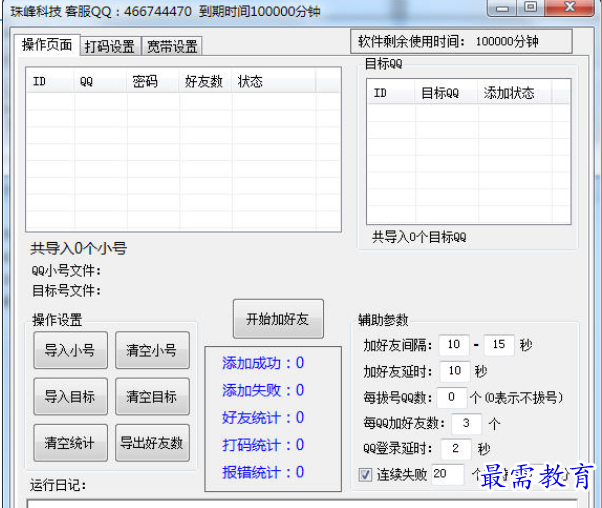Edit the QQ登录延时 field
Image resolution: width=602 pixels, height=508 pixels.
coord(456,448)
